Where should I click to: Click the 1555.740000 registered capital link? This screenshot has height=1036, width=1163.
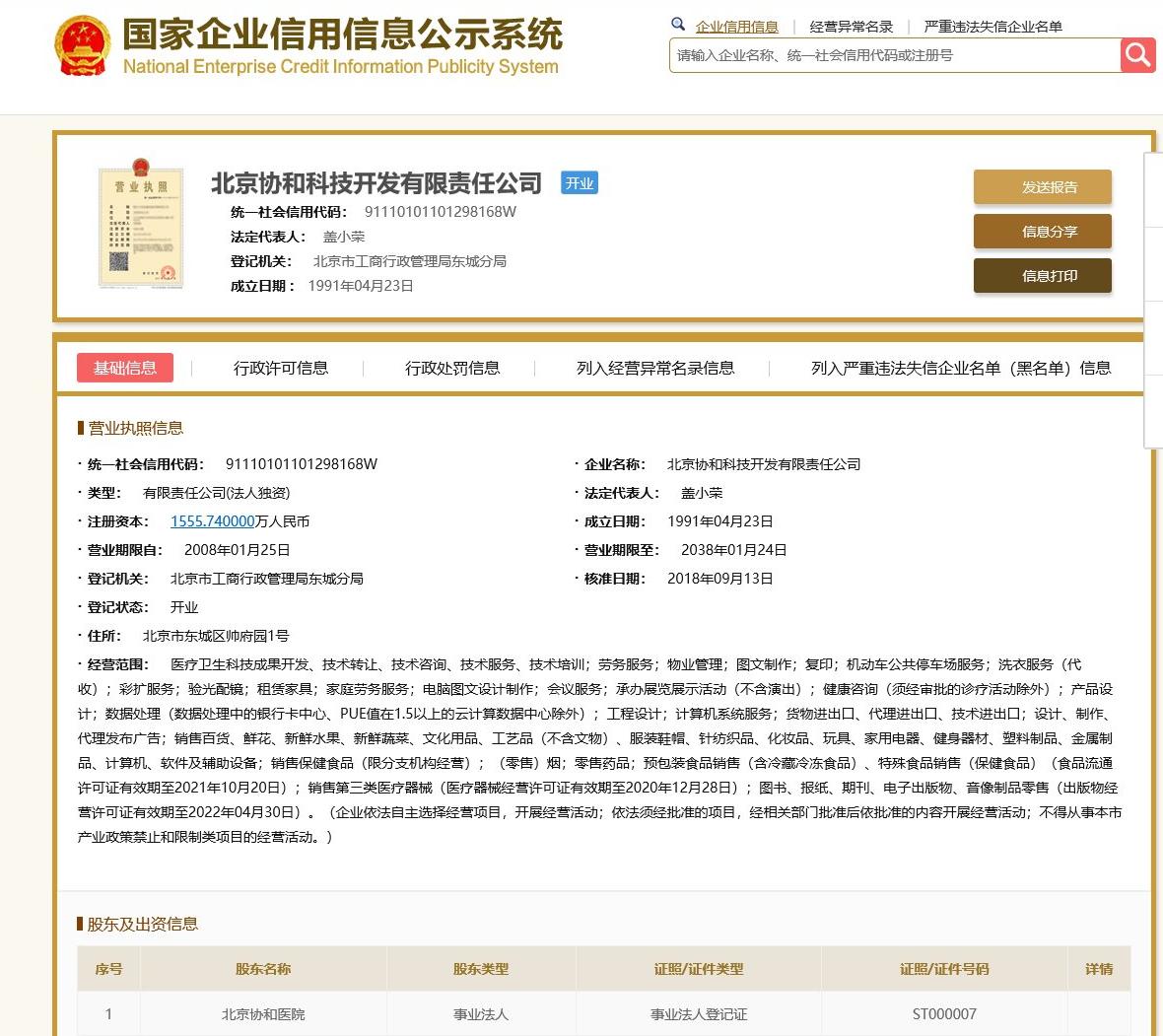pyautogui.click(x=212, y=520)
